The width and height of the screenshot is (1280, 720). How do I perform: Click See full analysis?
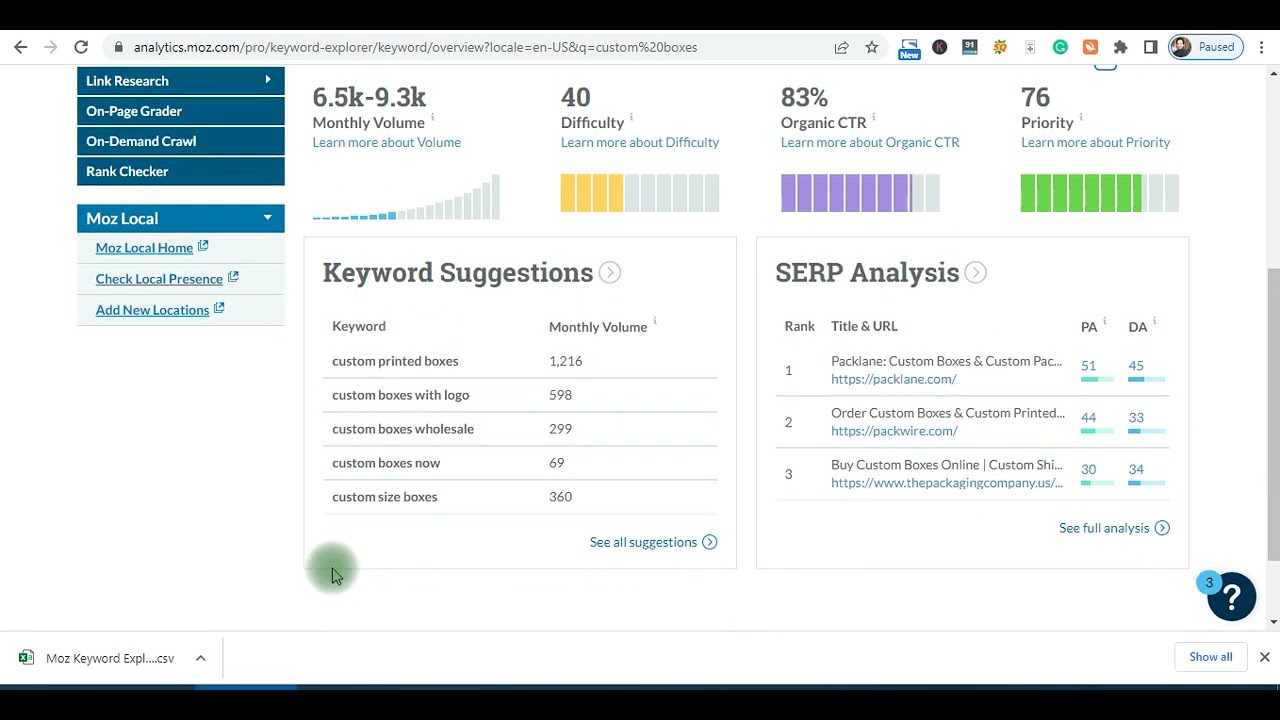click(1114, 528)
